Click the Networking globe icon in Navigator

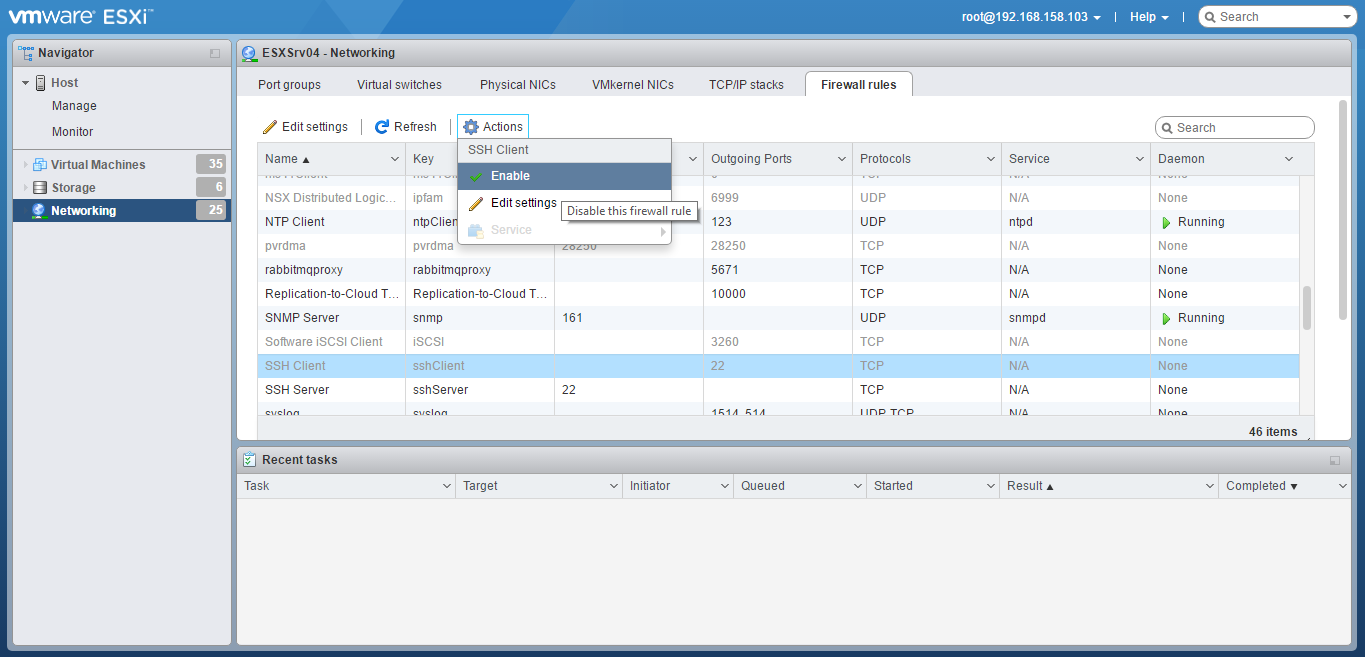(39, 211)
